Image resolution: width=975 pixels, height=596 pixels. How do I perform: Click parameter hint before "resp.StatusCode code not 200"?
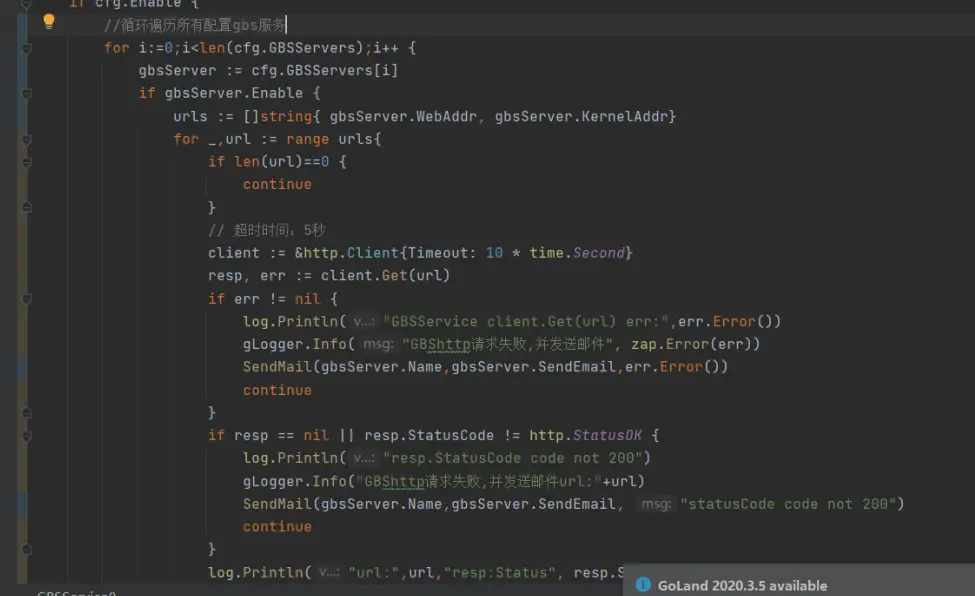pos(363,458)
